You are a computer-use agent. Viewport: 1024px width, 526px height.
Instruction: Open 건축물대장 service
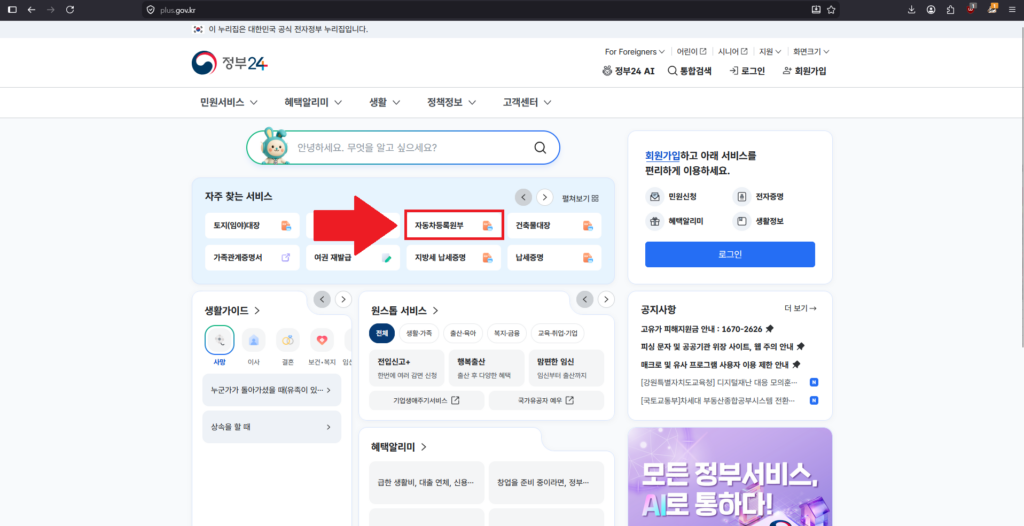[554, 225]
